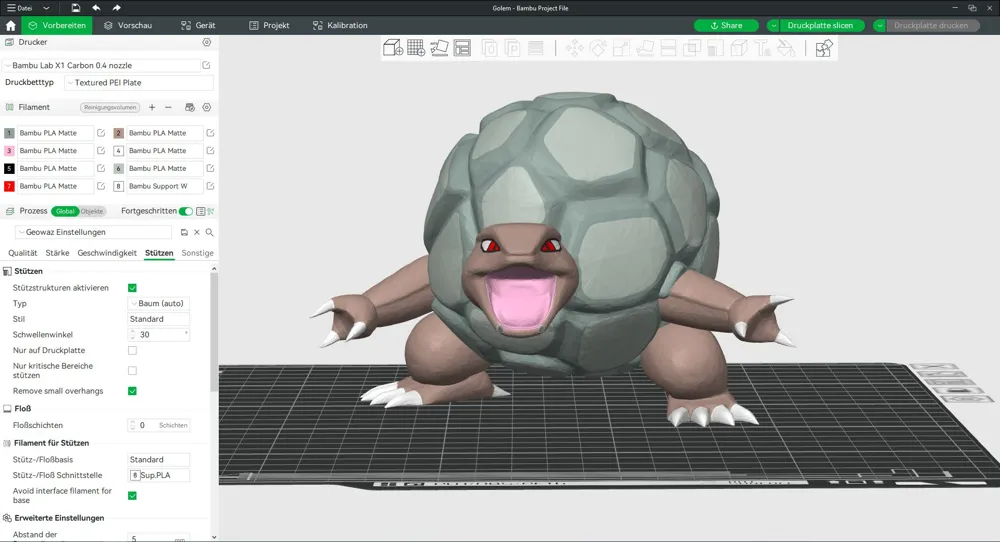The height and width of the screenshot is (542, 1000).
Task: Open the support Typ Baum (auto) dropdown
Action: [x=159, y=304]
